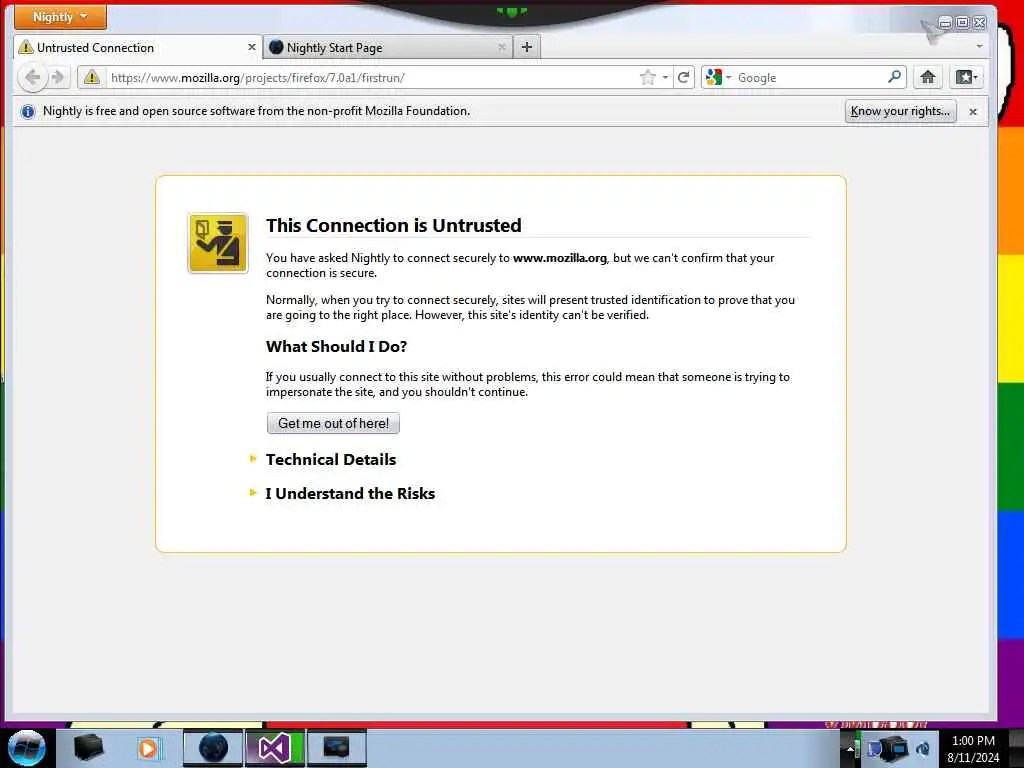Screen dimensions: 1024x768
Task: Expand I Understand the Risks section
Action: 350,494
